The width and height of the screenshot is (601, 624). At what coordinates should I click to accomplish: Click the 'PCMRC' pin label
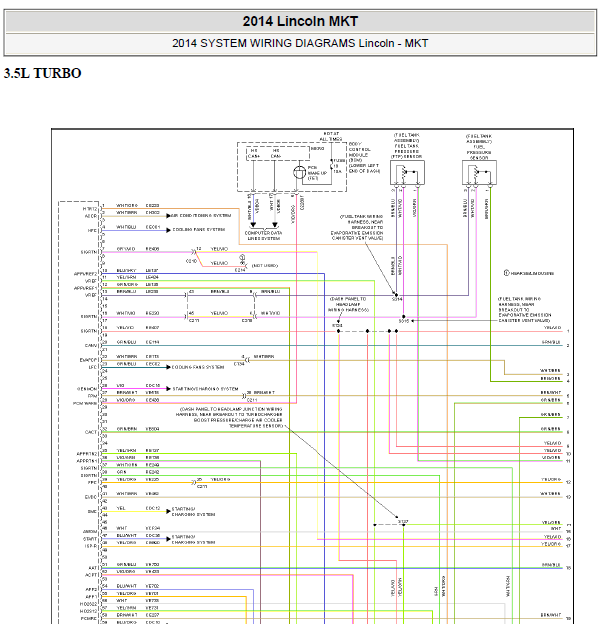coord(89,618)
